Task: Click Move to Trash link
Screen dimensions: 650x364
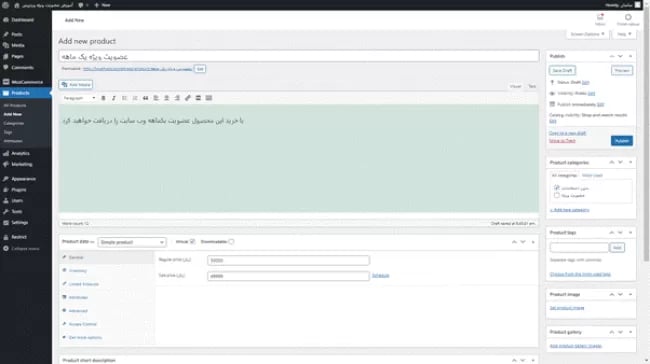Action: [x=562, y=141]
